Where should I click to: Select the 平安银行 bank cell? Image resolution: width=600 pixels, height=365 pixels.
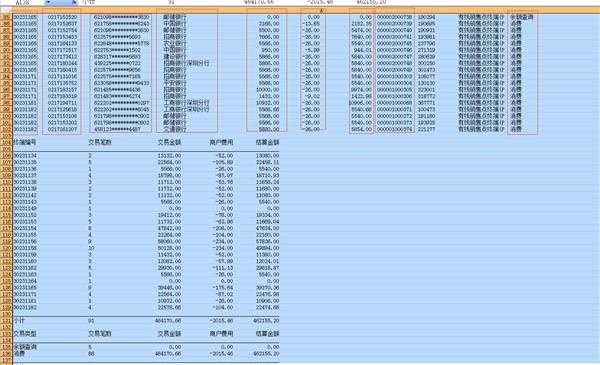[x=175, y=83]
